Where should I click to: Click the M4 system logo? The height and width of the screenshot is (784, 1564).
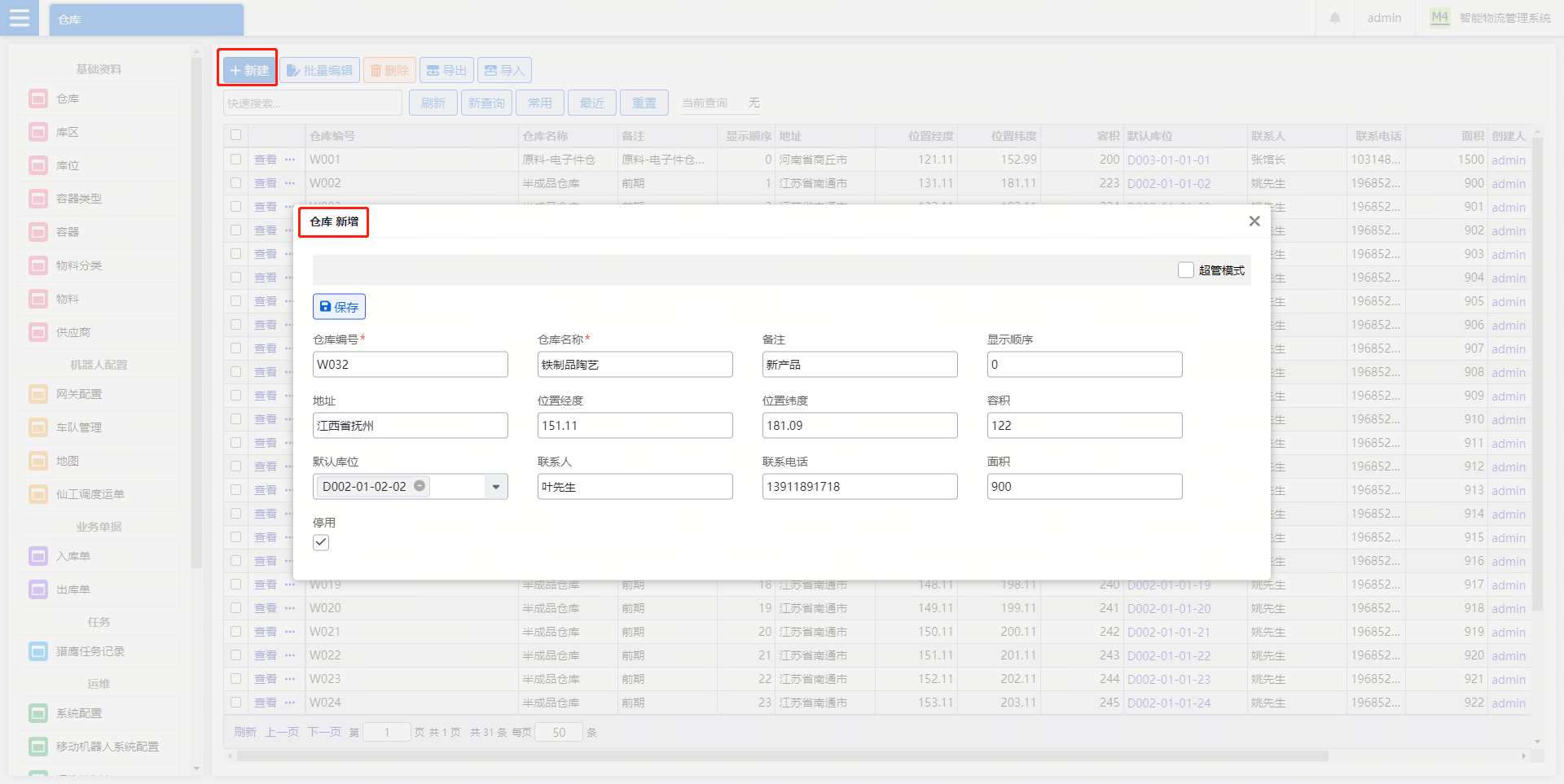click(x=1439, y=17)
